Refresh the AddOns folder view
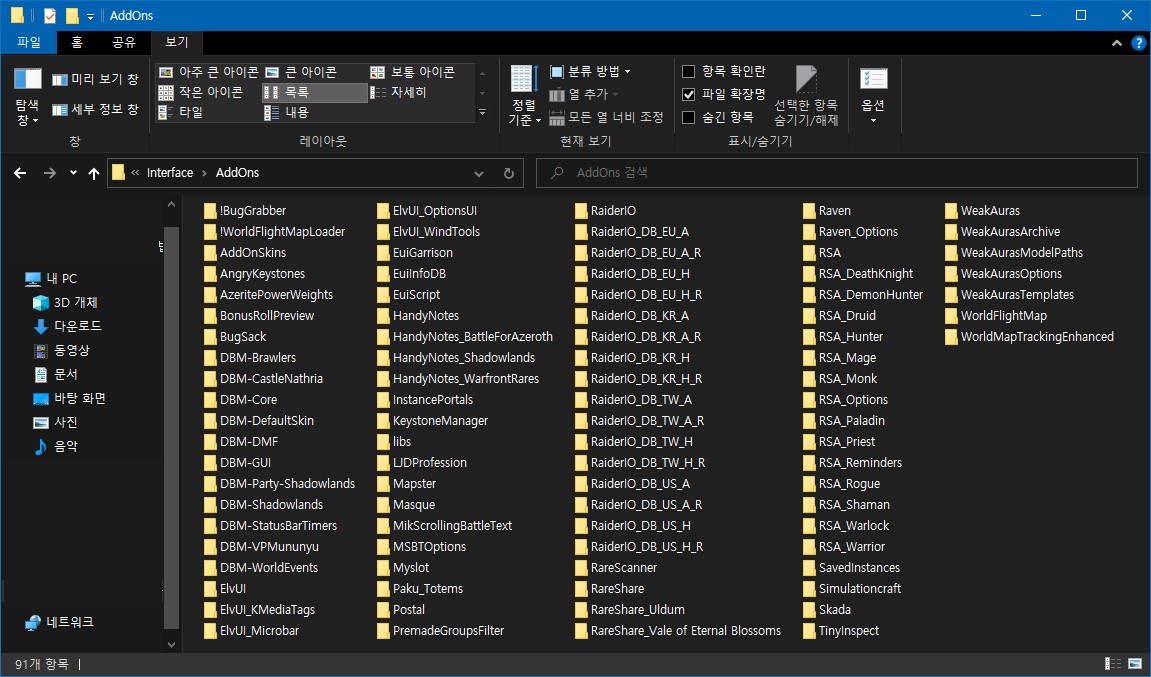This screenshot has height=677, width=1151. click(509, 173)
